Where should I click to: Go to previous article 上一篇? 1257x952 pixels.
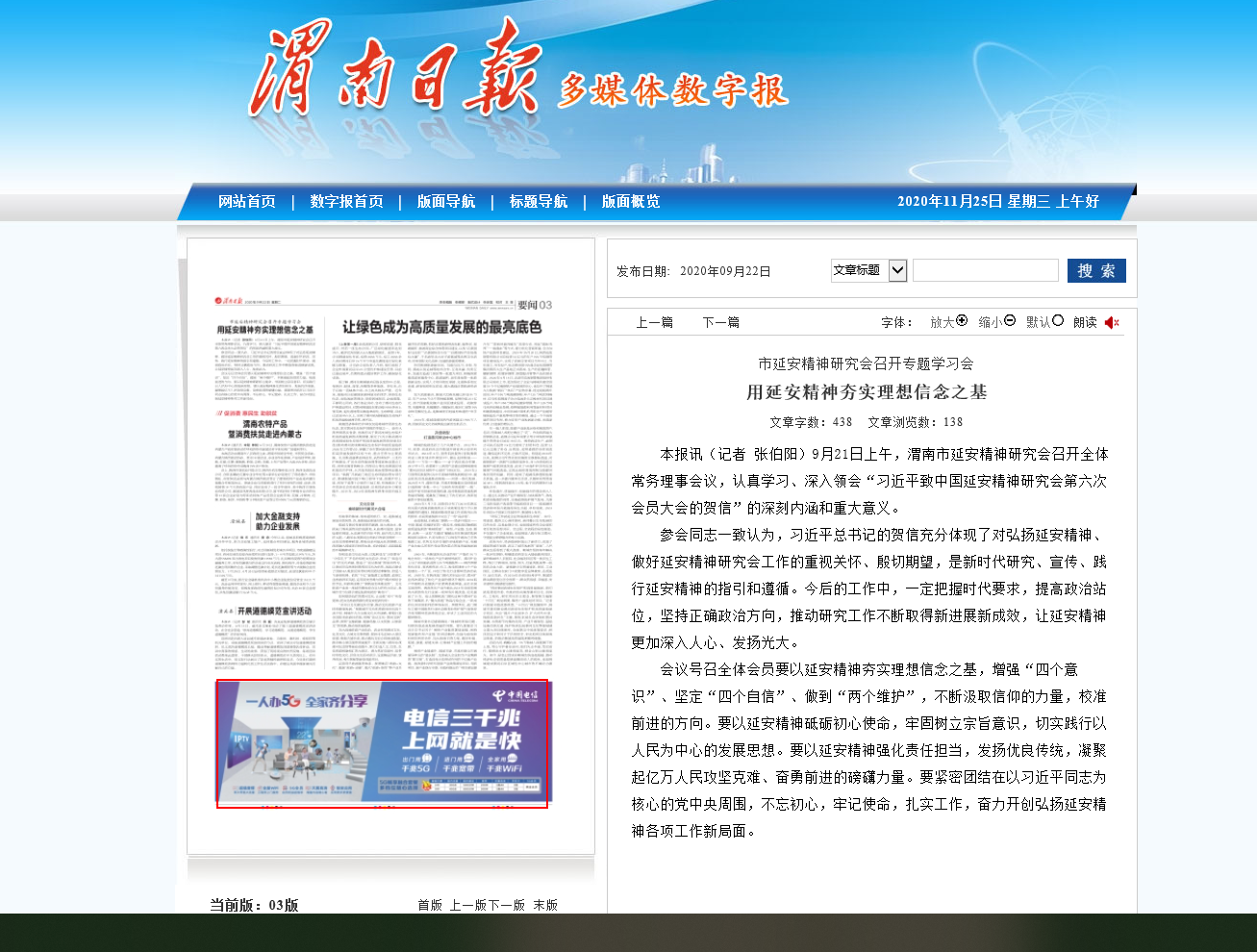pyautogui.click(x=655, y=322)
